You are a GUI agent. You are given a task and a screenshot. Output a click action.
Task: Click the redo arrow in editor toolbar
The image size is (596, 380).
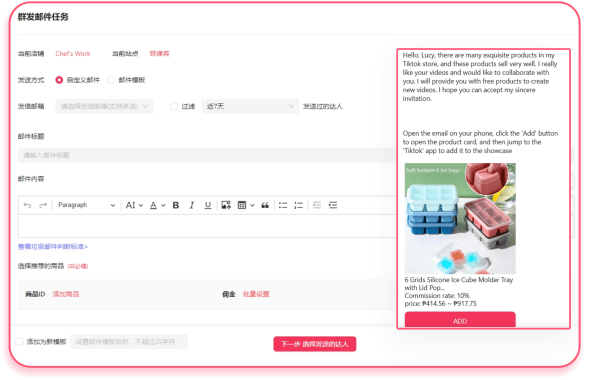tap(43, 205)
